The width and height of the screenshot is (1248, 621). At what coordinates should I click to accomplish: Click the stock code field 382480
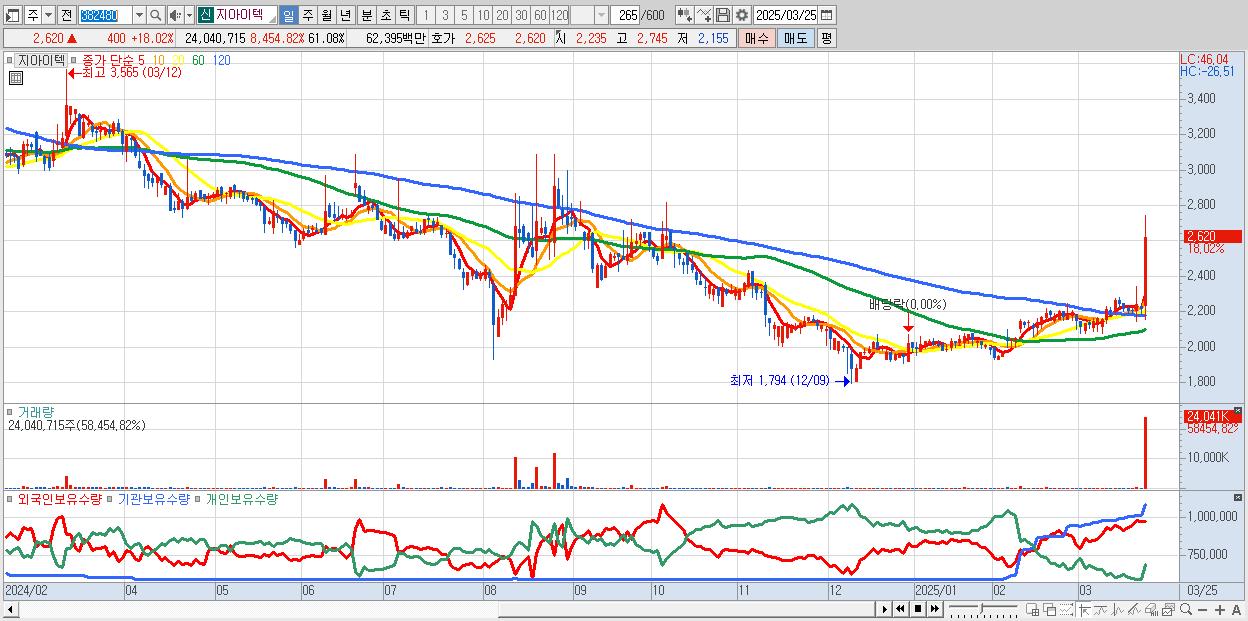point(106,15)
